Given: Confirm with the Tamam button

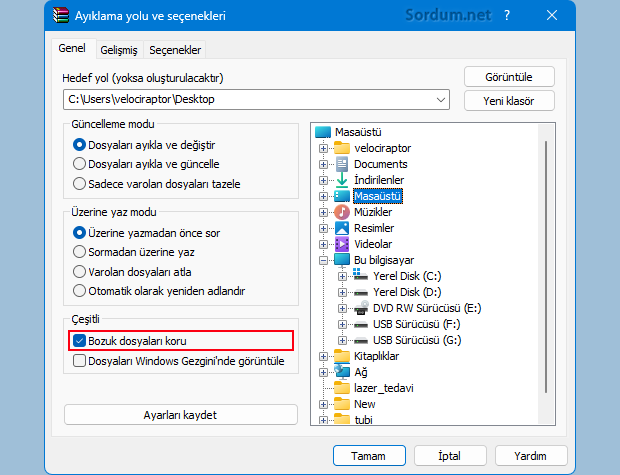Looking at the screenshot, I should [x=369, y=456].
